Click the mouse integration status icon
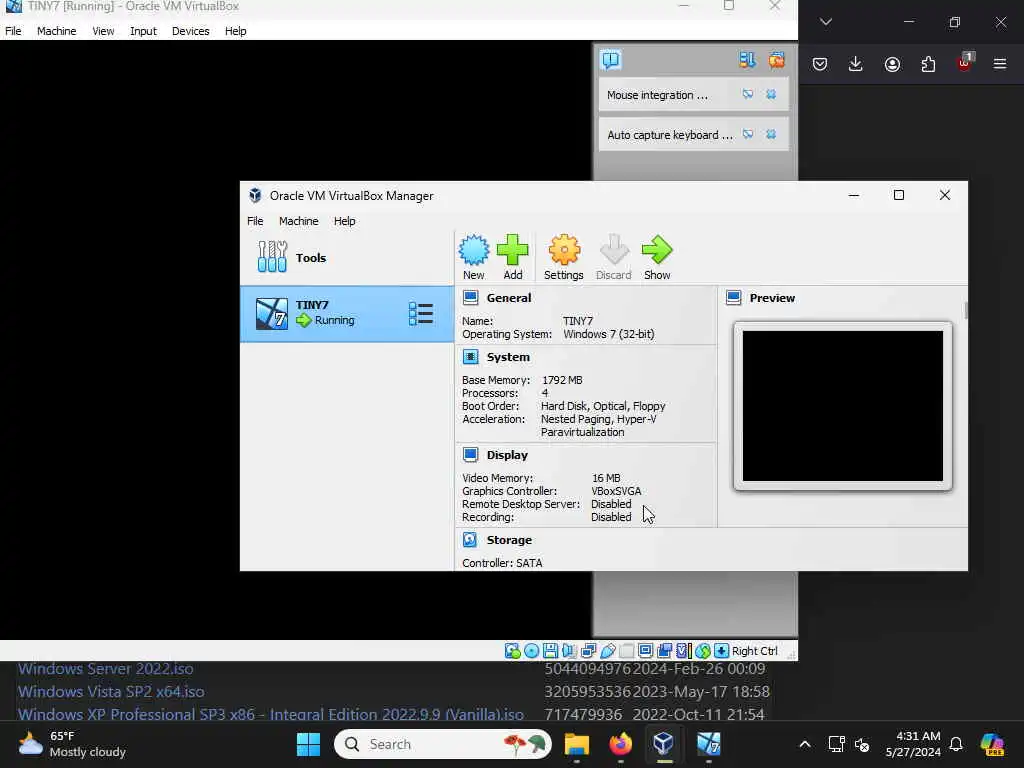This screenshot has height=768, width=1024. coord(703,650)
